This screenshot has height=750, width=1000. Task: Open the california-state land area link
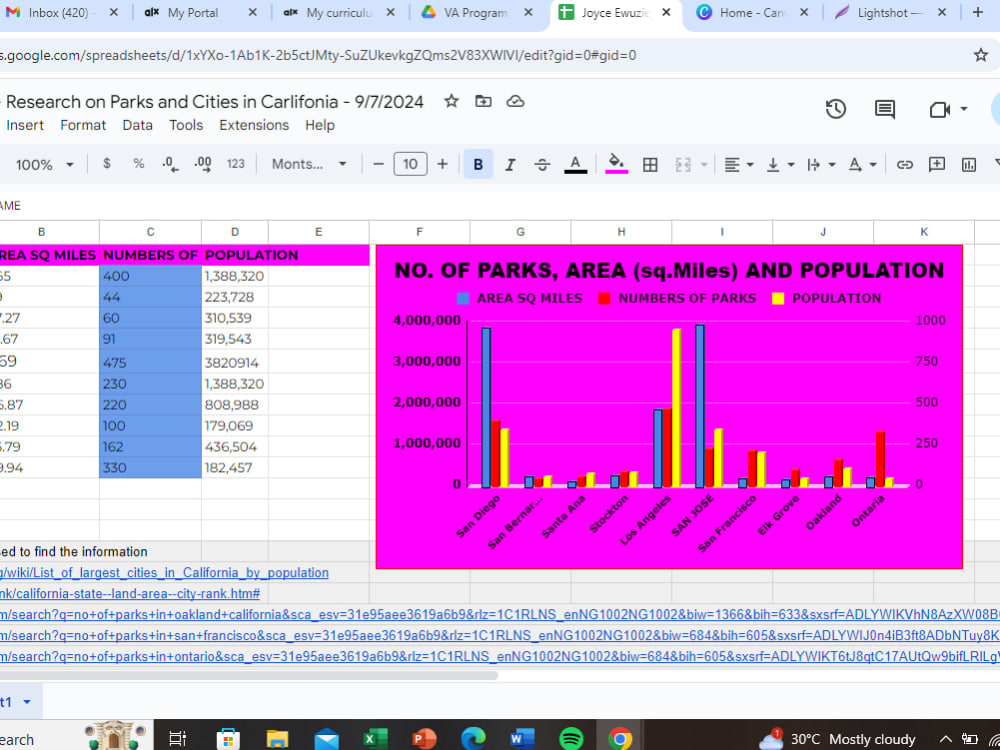click(130, 594)
